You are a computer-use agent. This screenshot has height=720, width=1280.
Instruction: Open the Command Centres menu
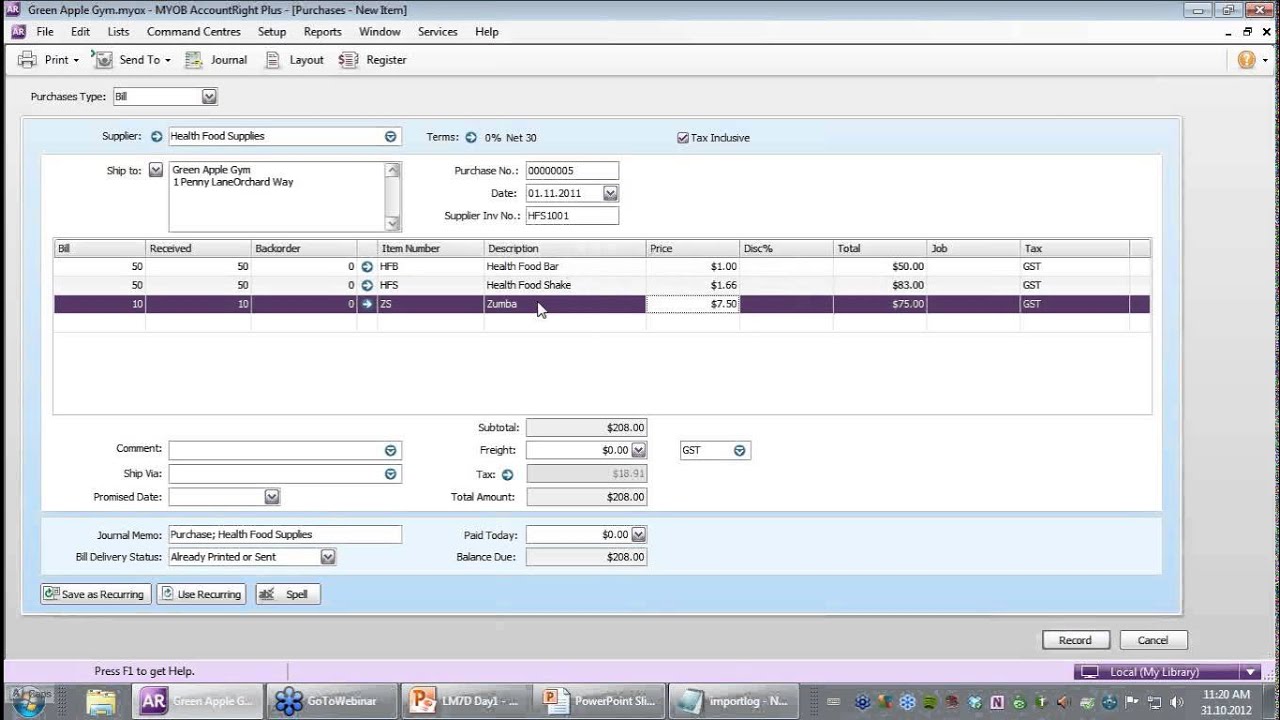[x=194, y=32]
